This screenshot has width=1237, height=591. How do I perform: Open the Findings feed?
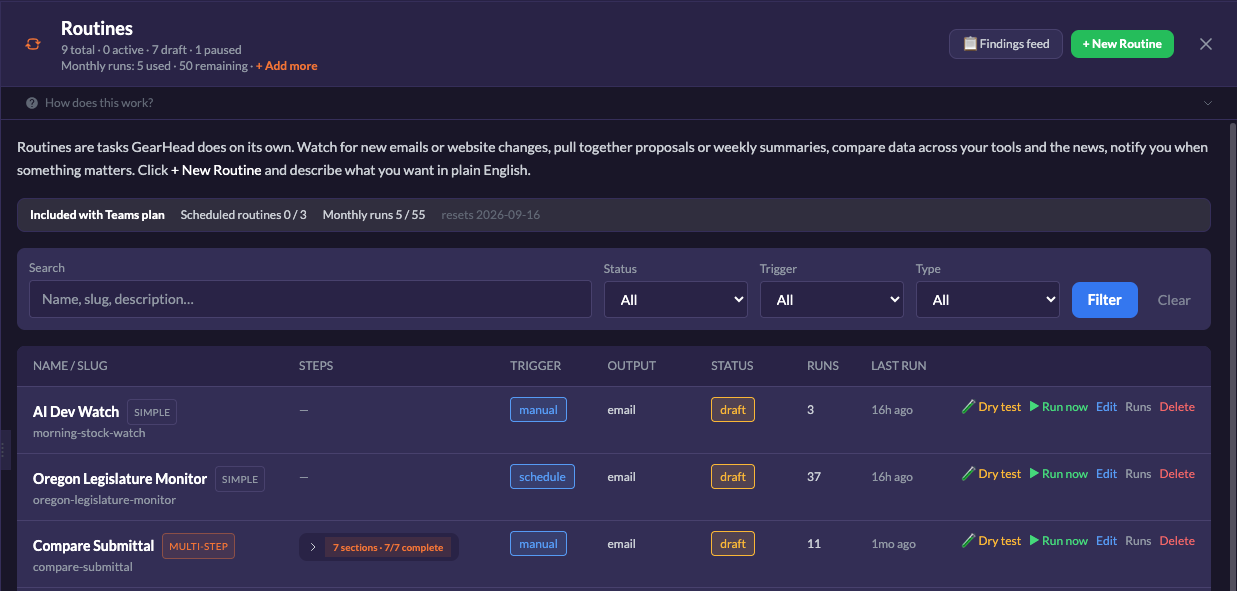[x=1005, y=44]
